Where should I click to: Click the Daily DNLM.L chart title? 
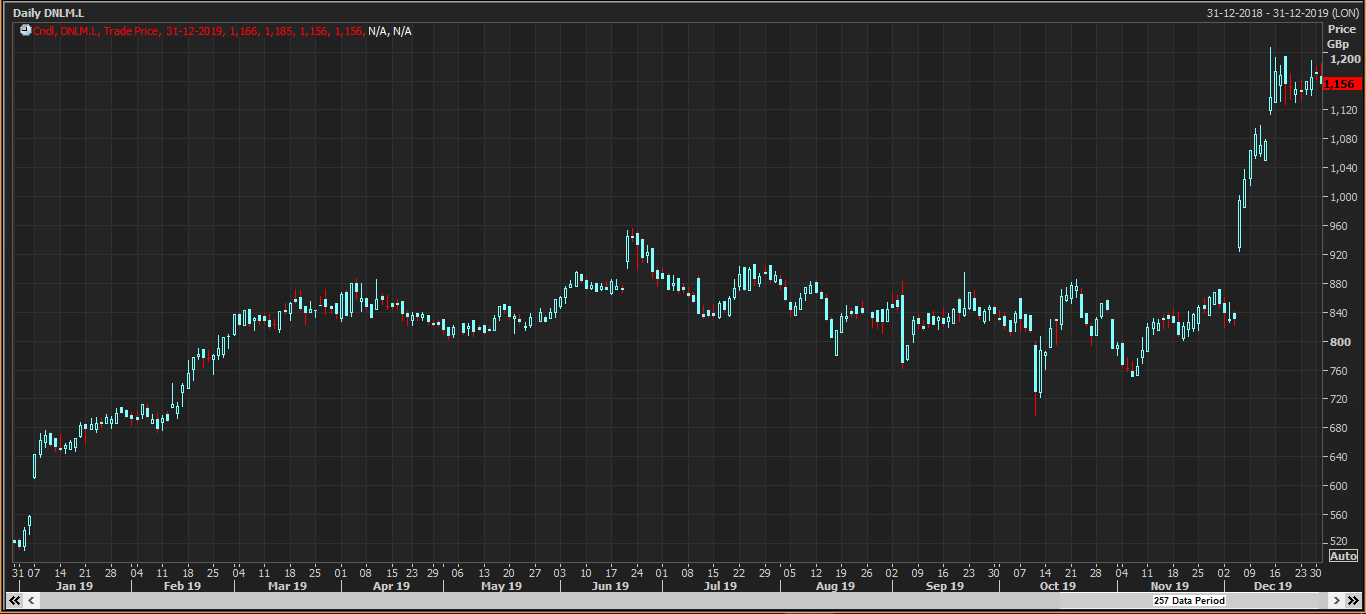tap(48, 13)
